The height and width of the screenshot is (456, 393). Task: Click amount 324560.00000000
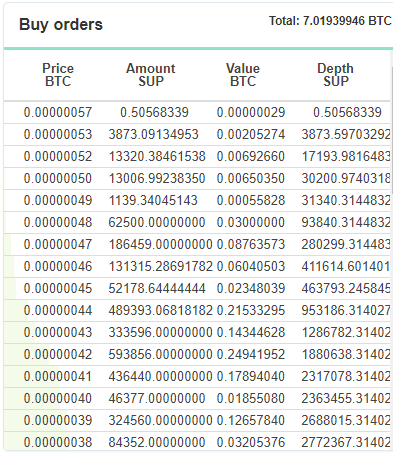[x=161, y=420]
